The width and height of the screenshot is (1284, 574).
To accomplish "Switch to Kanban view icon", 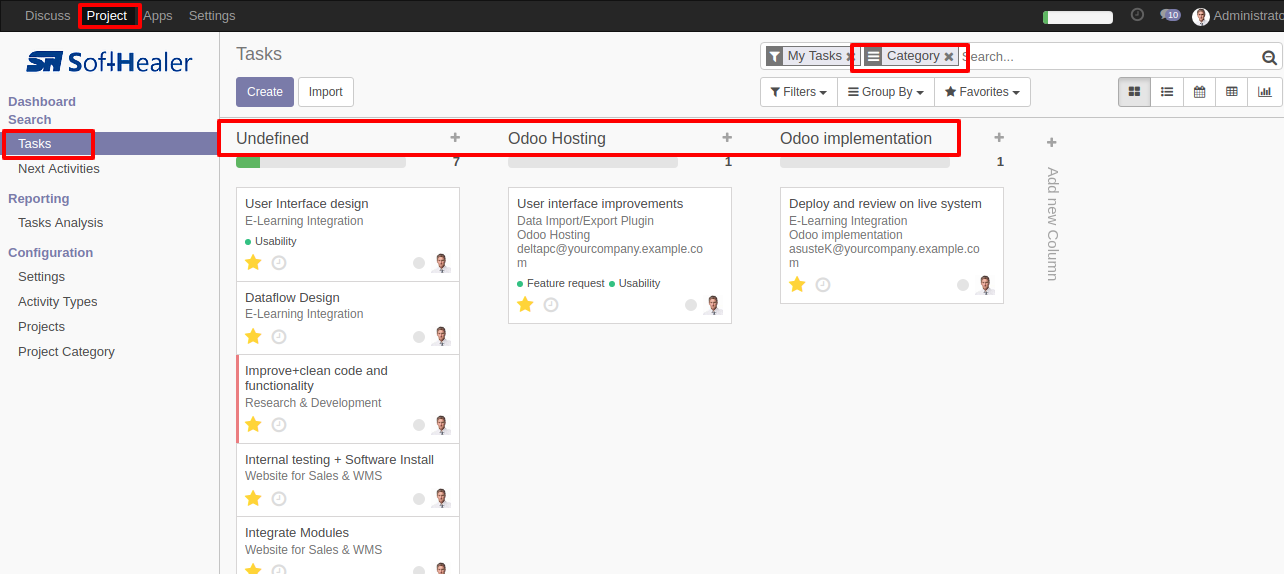I will pyautogui.click(x=1134, y=92).
